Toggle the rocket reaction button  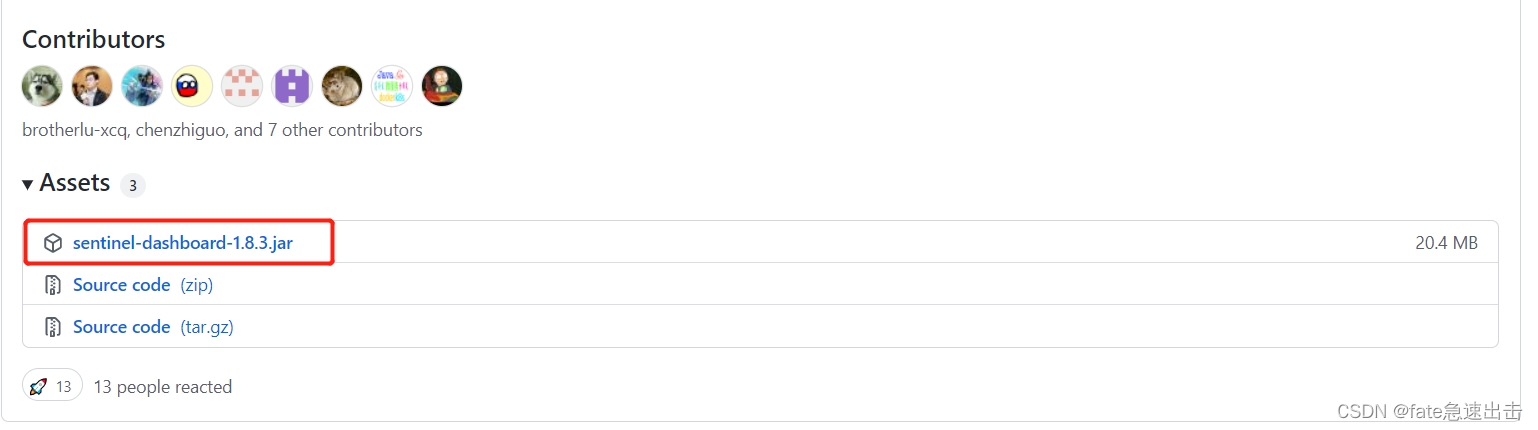tap(52, 386)
